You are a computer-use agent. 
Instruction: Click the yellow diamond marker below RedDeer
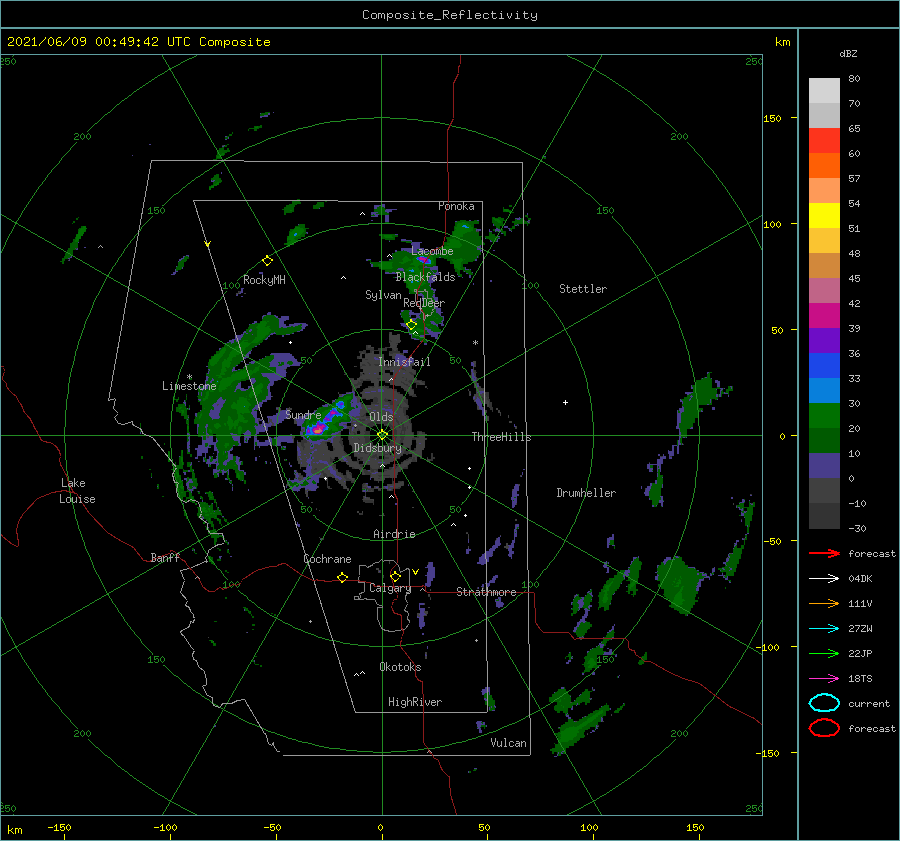coord(412,325)
